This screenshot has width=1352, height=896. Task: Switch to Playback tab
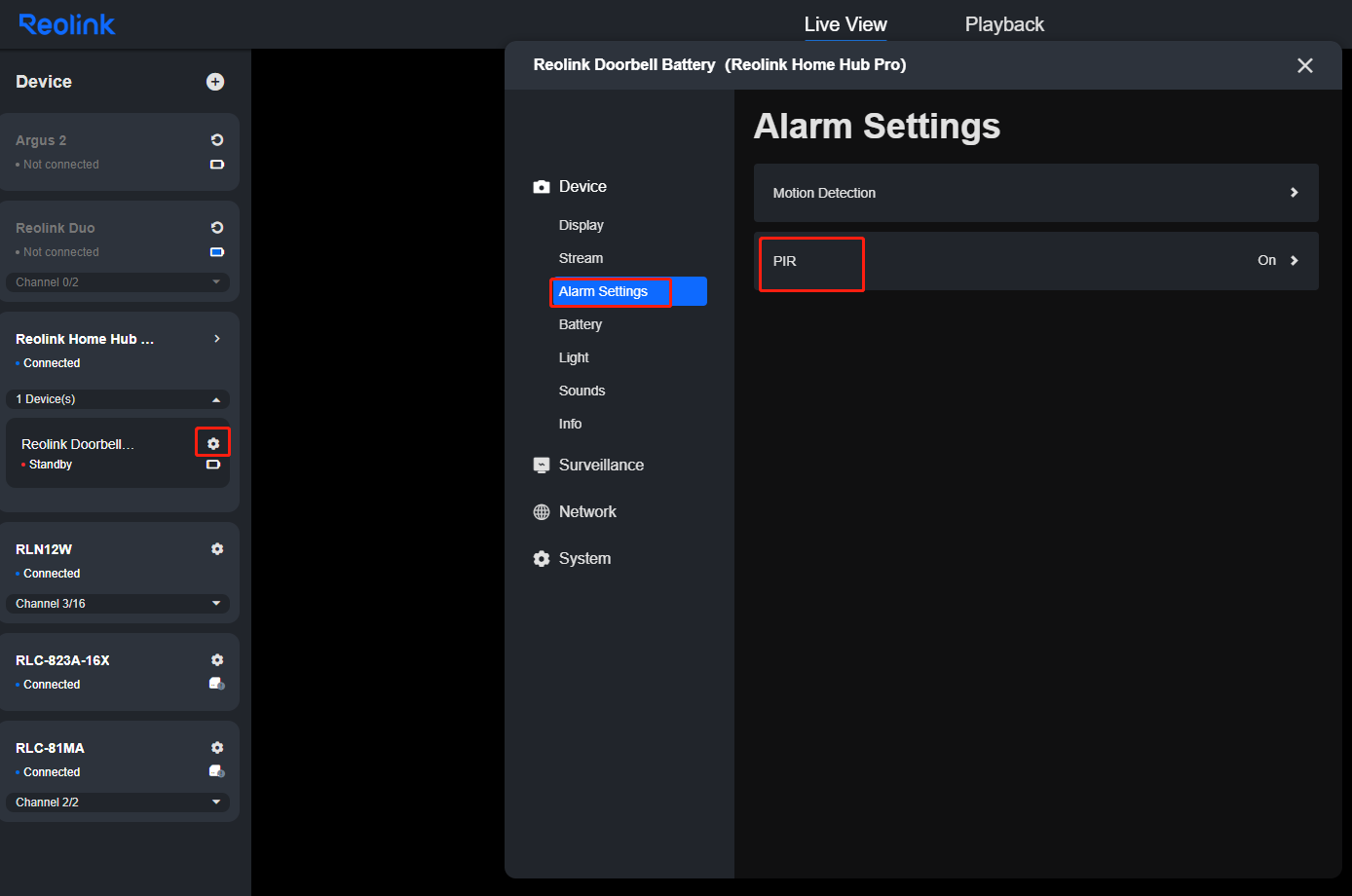coord(1004,24)
